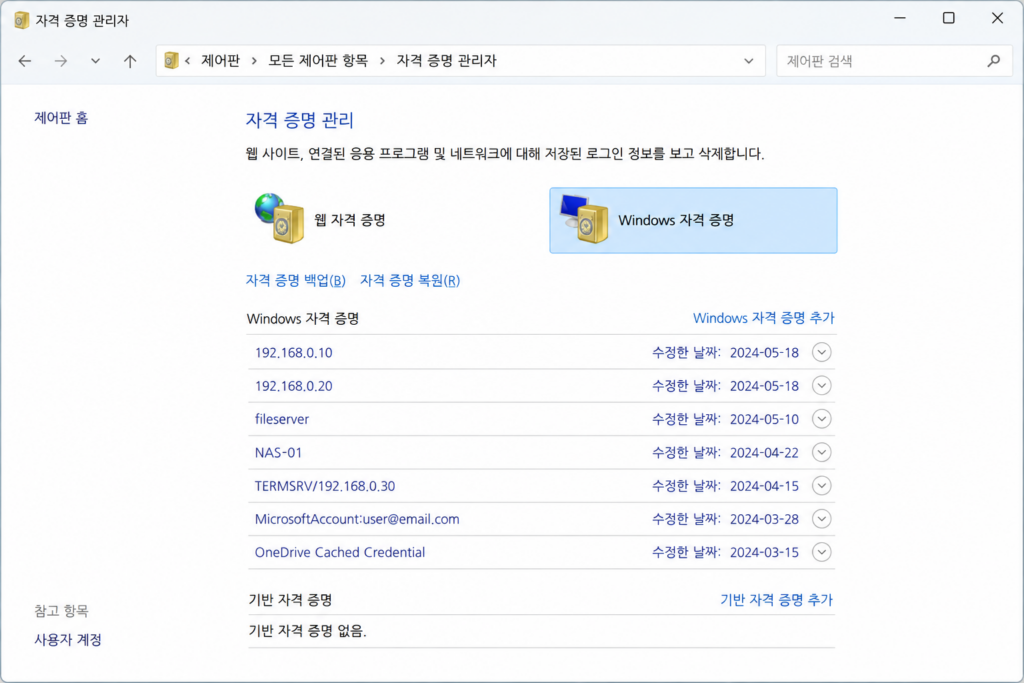Click the modified date 2024-03-15 text
1024x683 pixels.
tap(764, 552)
